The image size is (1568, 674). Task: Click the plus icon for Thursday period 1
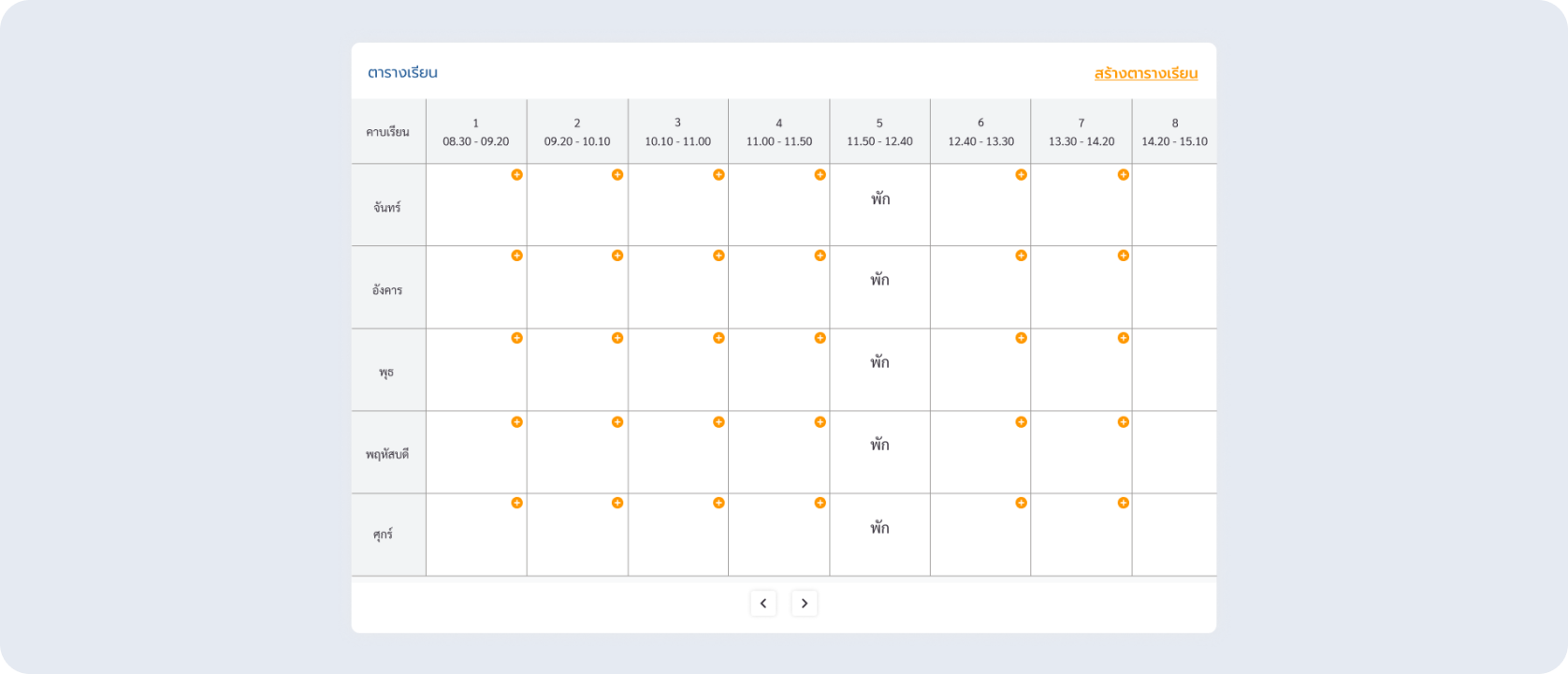[516, 422]
